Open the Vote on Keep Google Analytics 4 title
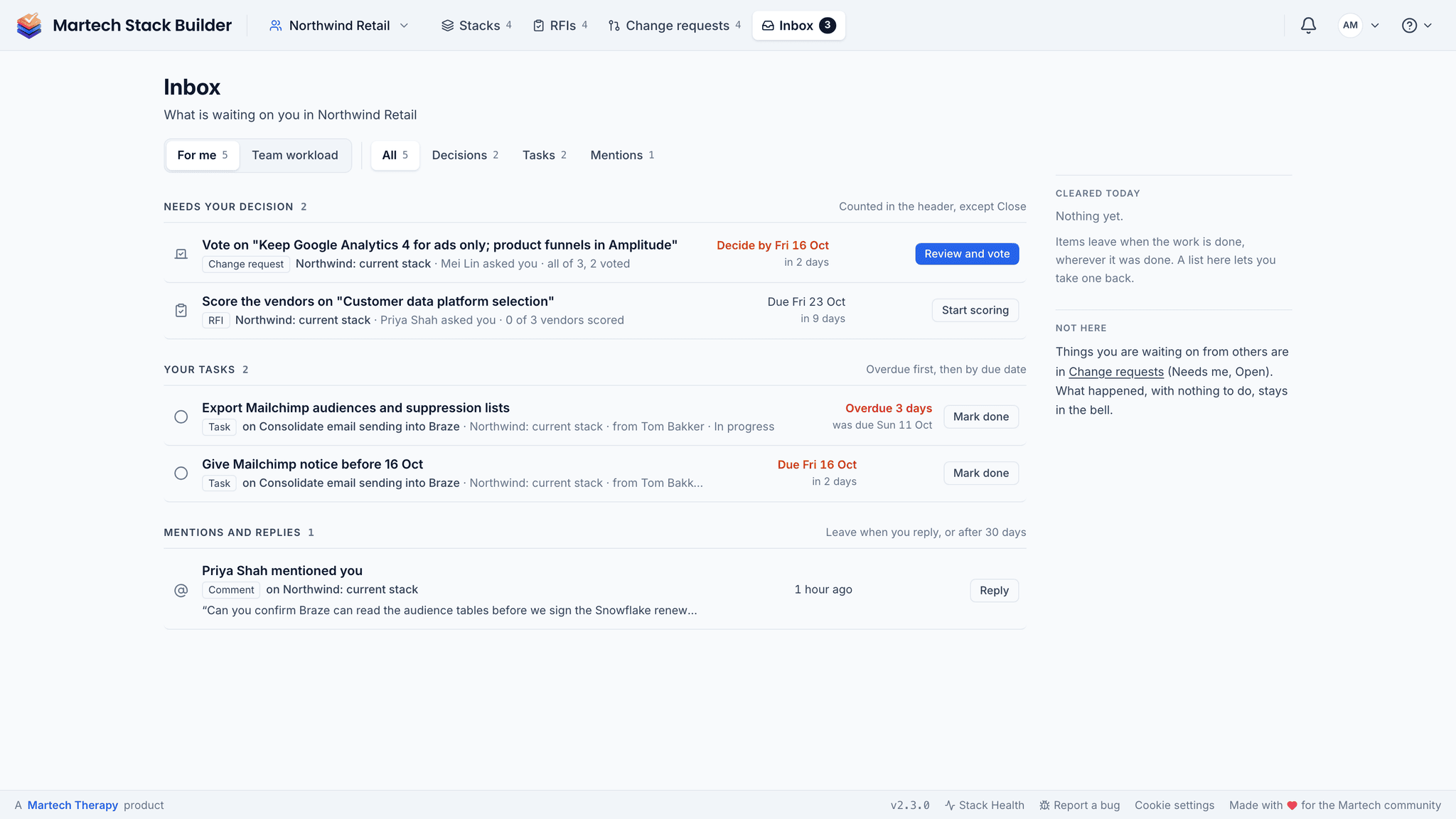This screenshot has height=819, width=1456. click(439, 245)
